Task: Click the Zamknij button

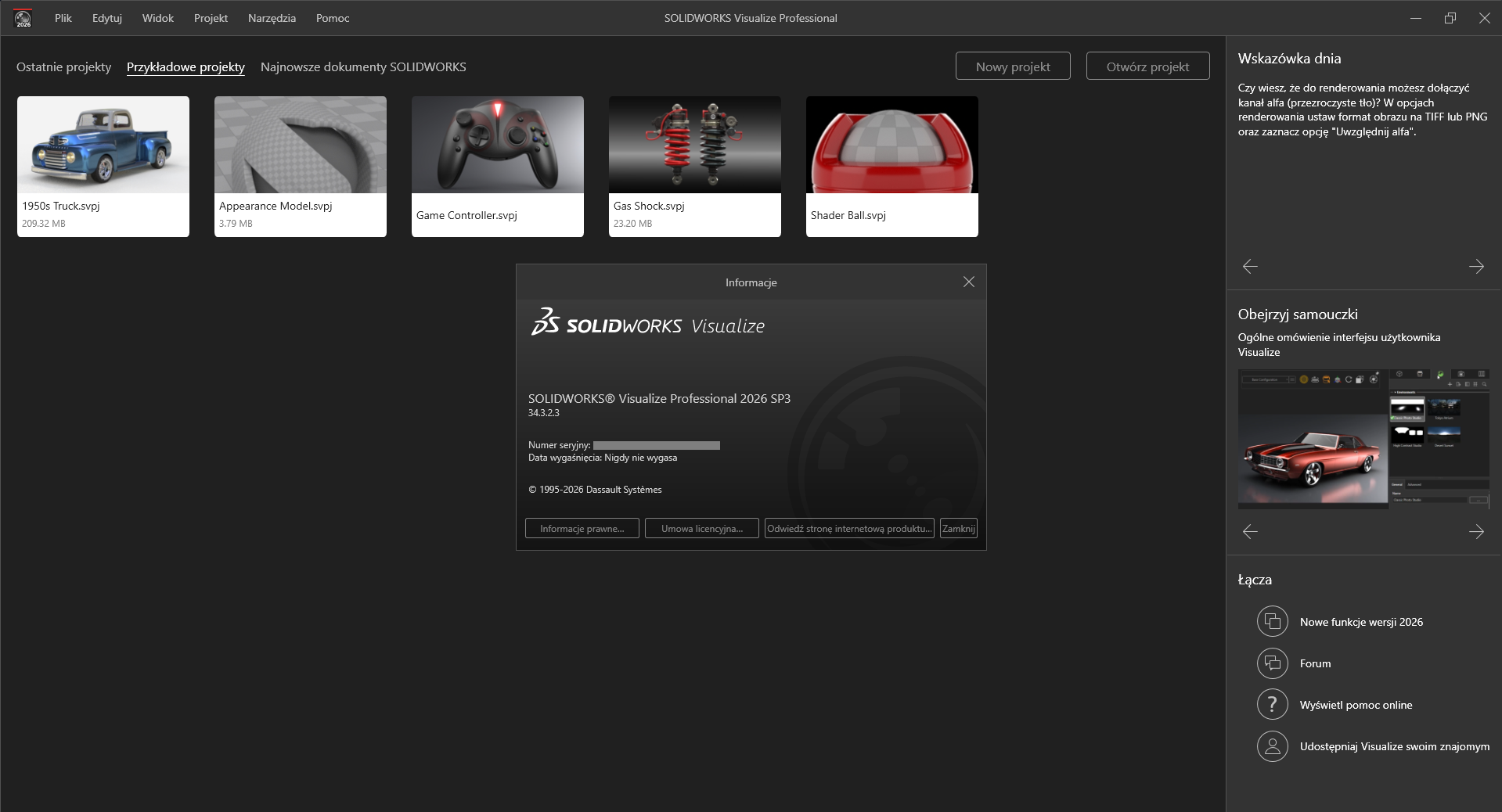Action: click(959, 528)
